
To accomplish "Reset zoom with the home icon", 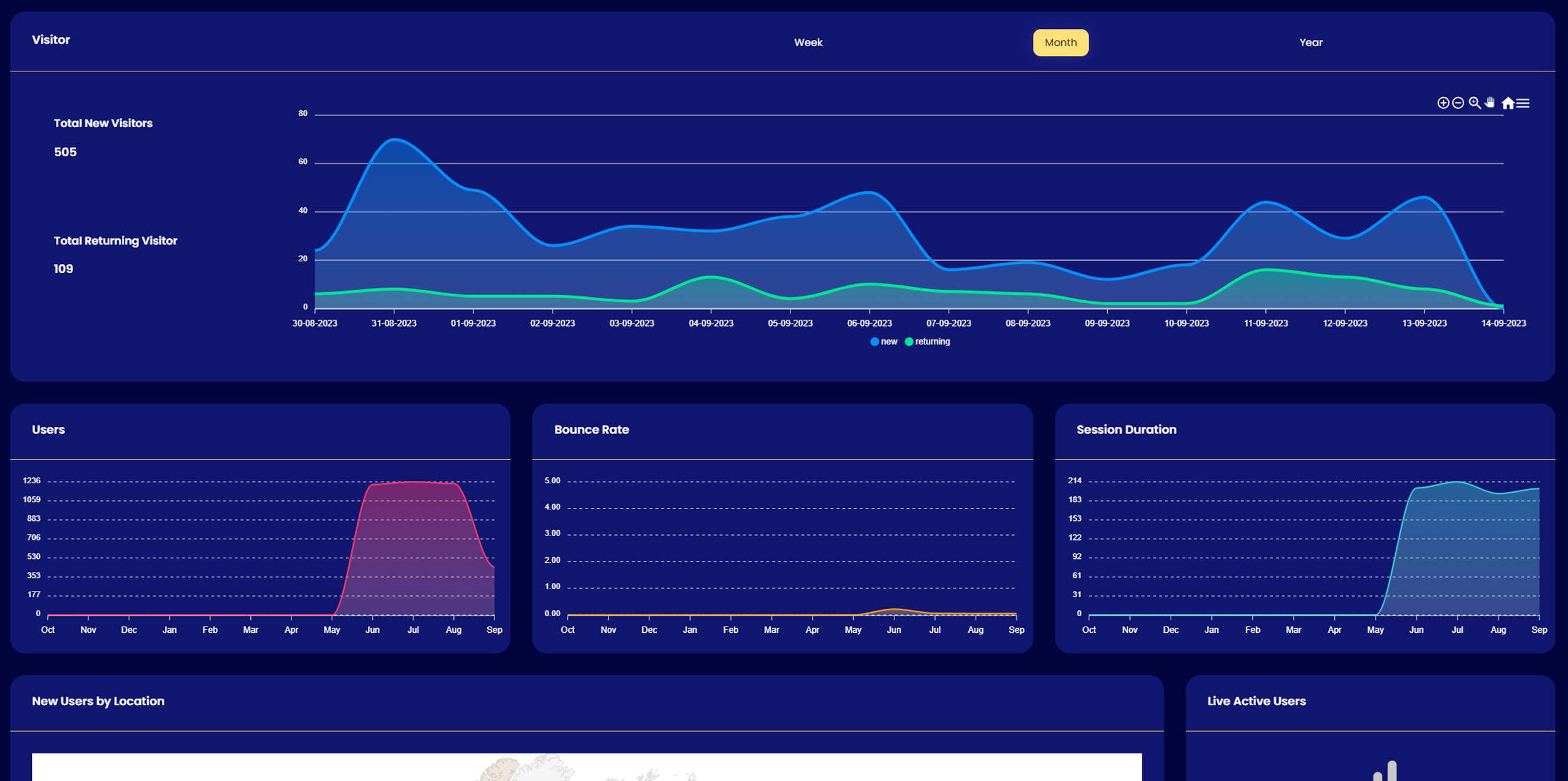I will point(1508,103).
